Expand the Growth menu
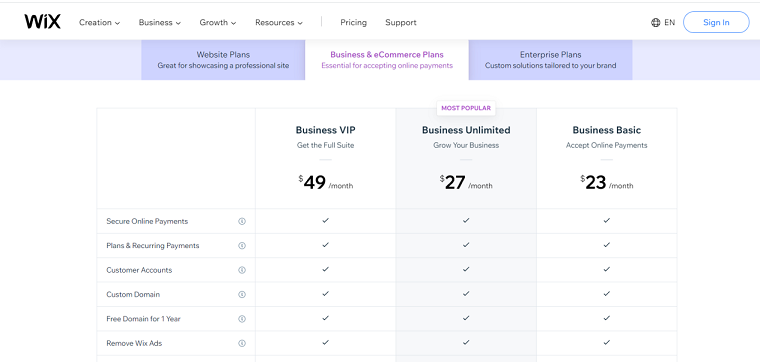 tap(218, 22)
